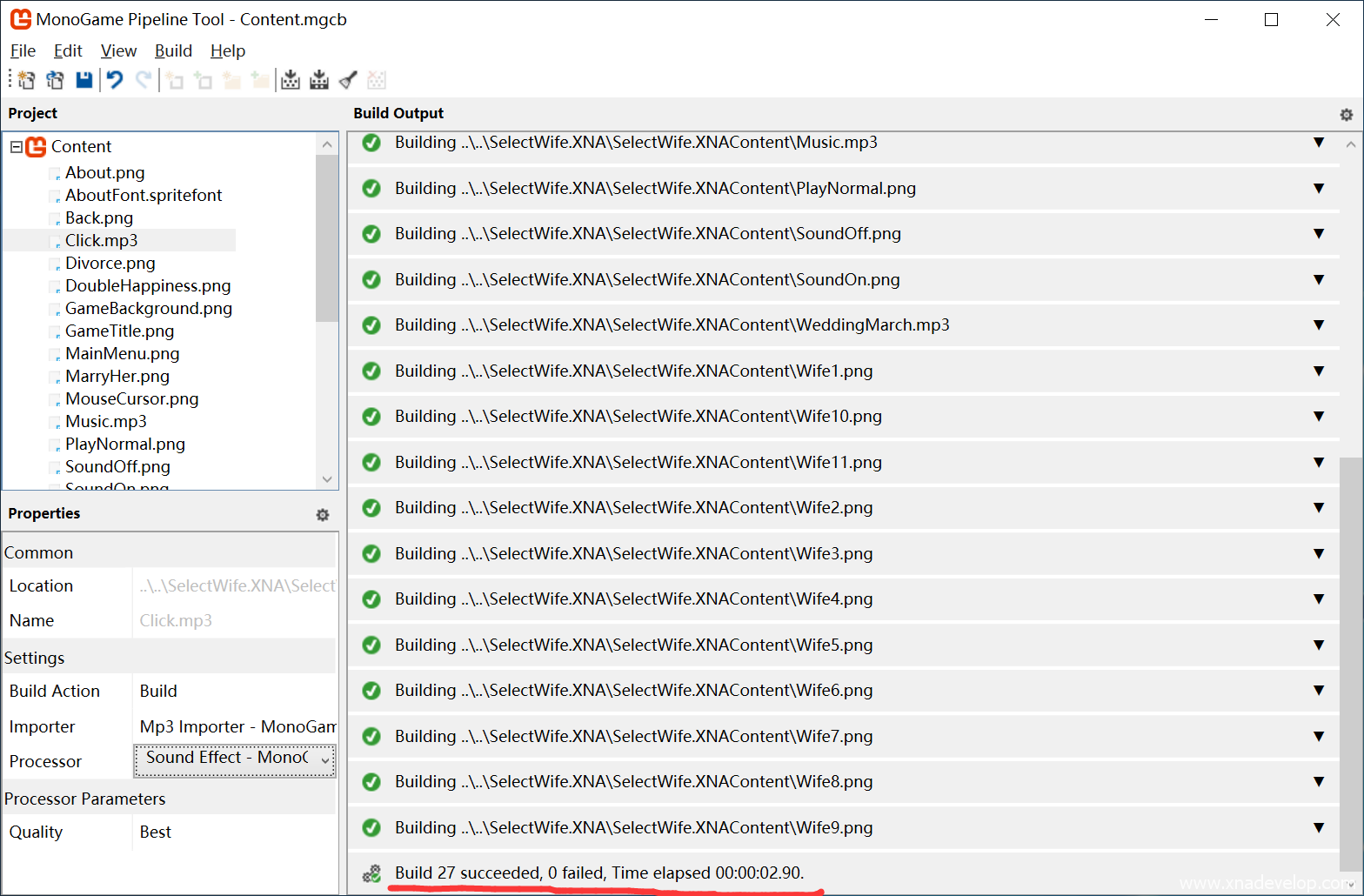Open the Build Output panel gear settings
The width and height of the screenshot is (1364, 896).
point(1346,115)
